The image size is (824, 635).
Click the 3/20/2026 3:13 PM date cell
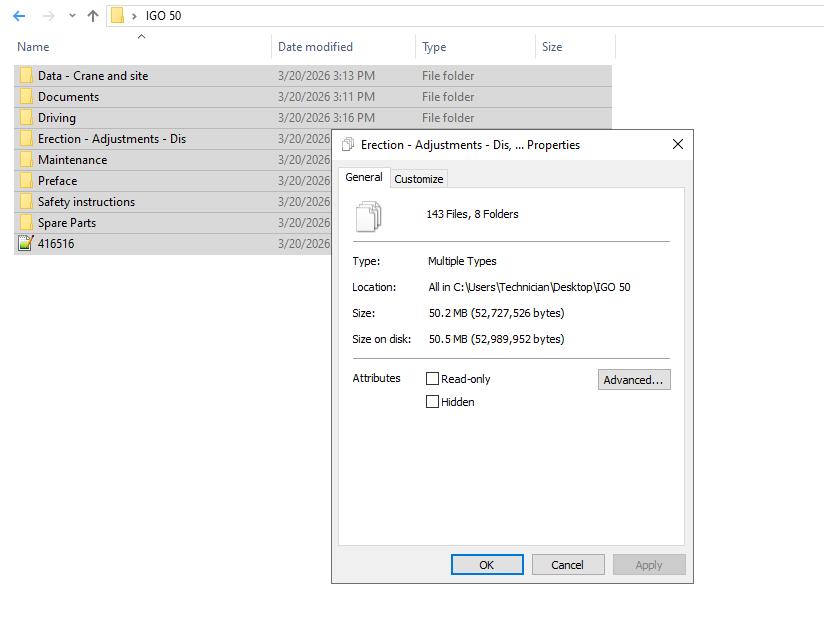326,76
